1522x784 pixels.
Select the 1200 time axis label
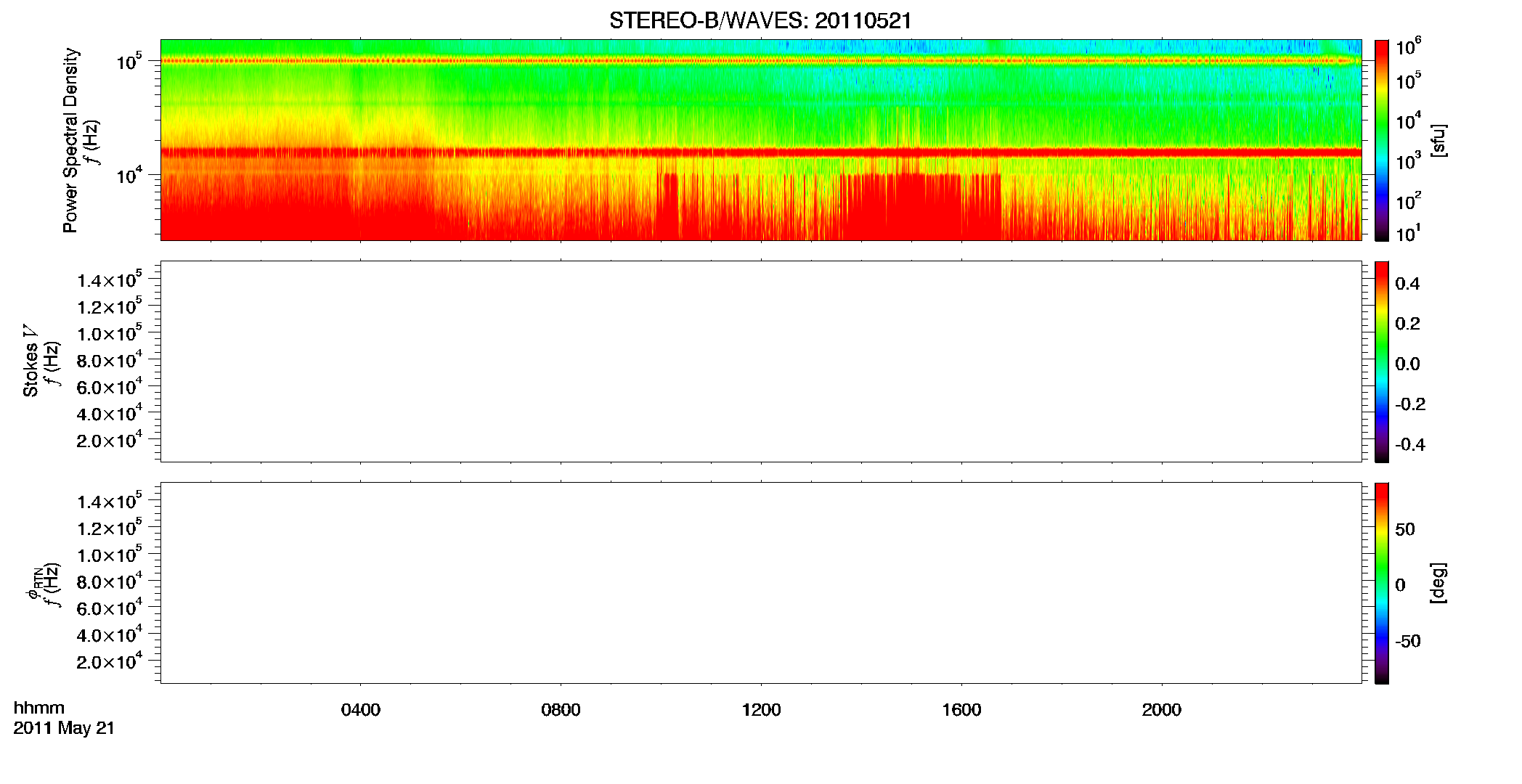tap(761, 710)
